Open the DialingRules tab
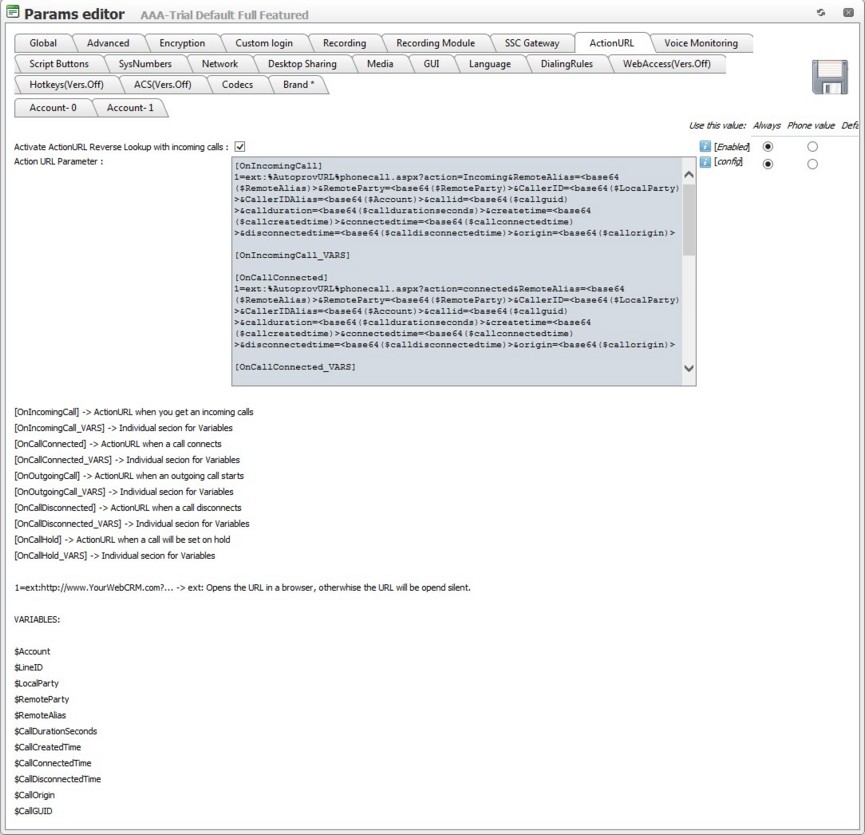The width and height of the screenshot is (865, 835). click(566, 64)
